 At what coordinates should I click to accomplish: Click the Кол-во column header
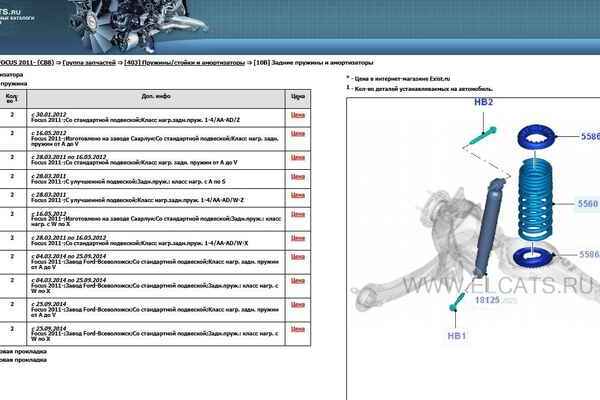click(11, 98)
